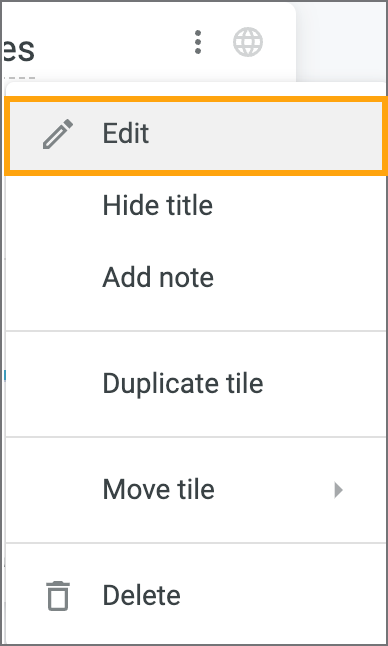Image resolution: width=388 pixels, height=646 pixels.
Task: Open the three-dot tile actions menu
Action: pos(198,42)
